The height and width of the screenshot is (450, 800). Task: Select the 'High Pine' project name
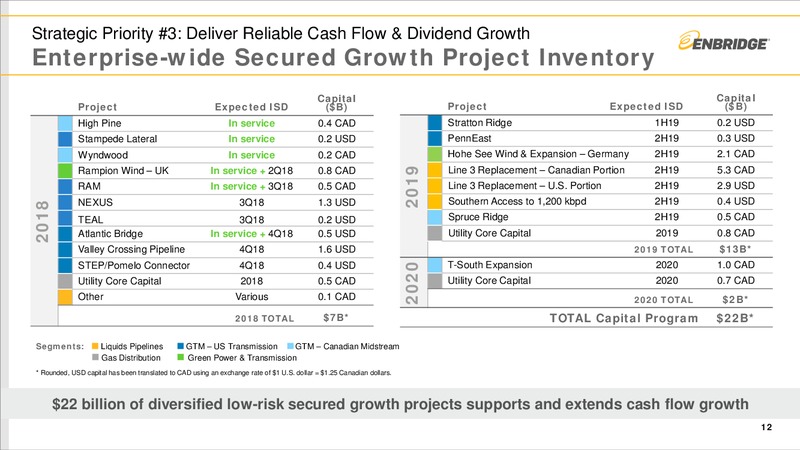(x=99, y=123)
